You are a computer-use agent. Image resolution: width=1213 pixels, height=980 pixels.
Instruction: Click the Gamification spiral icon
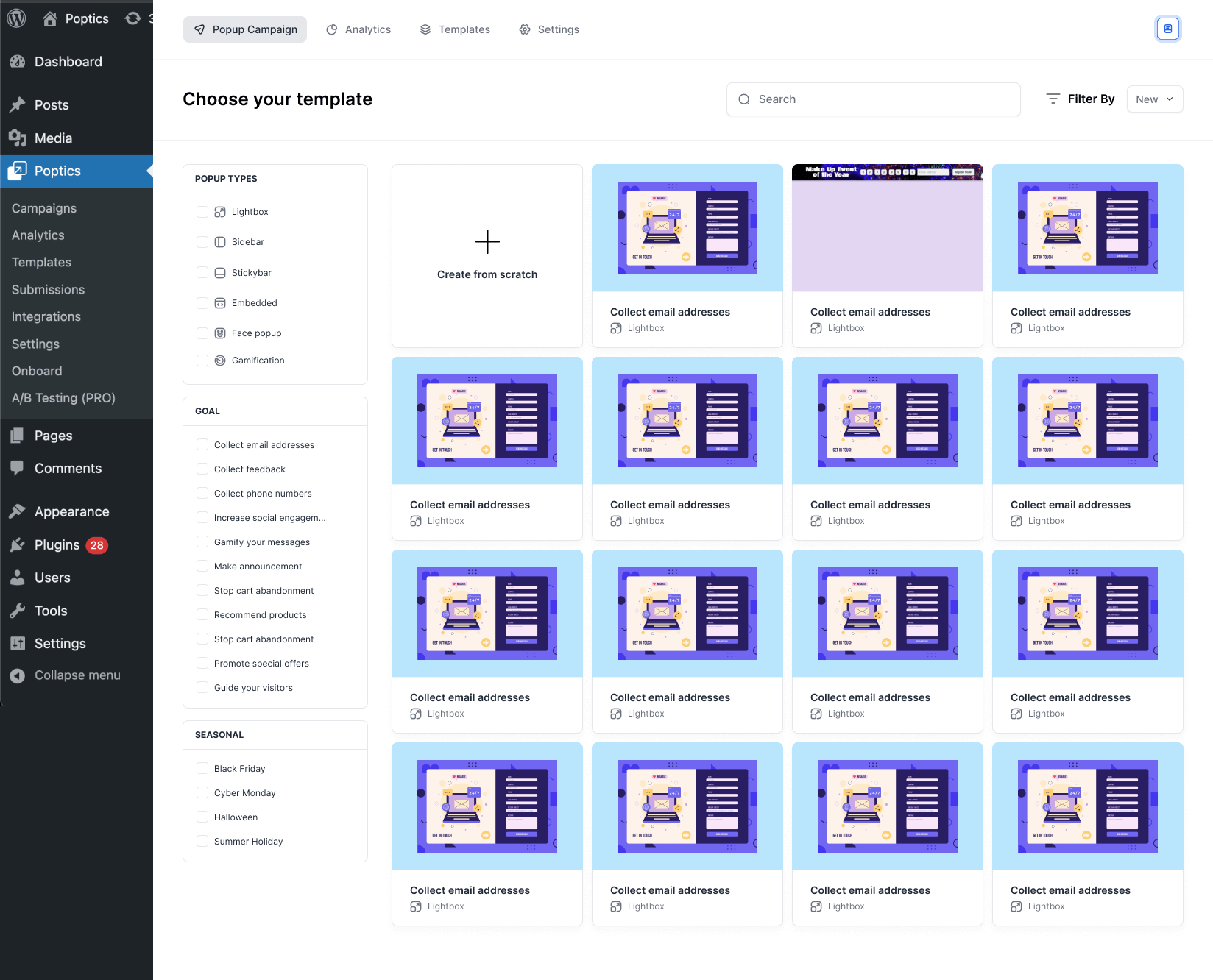point(220,361)
